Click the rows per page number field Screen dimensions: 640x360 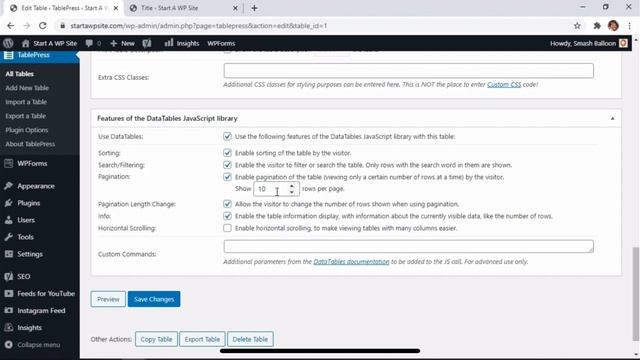coord(276,189)
